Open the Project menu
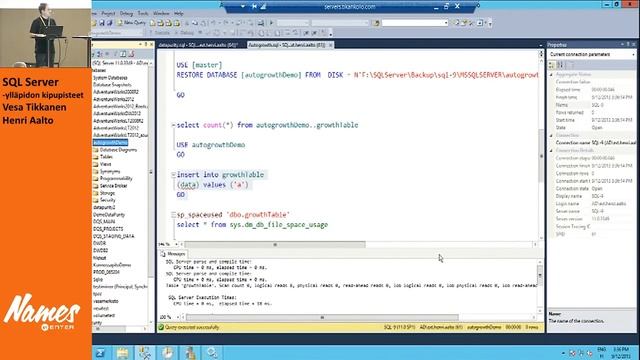640x360 pixels. pos(108,13)
